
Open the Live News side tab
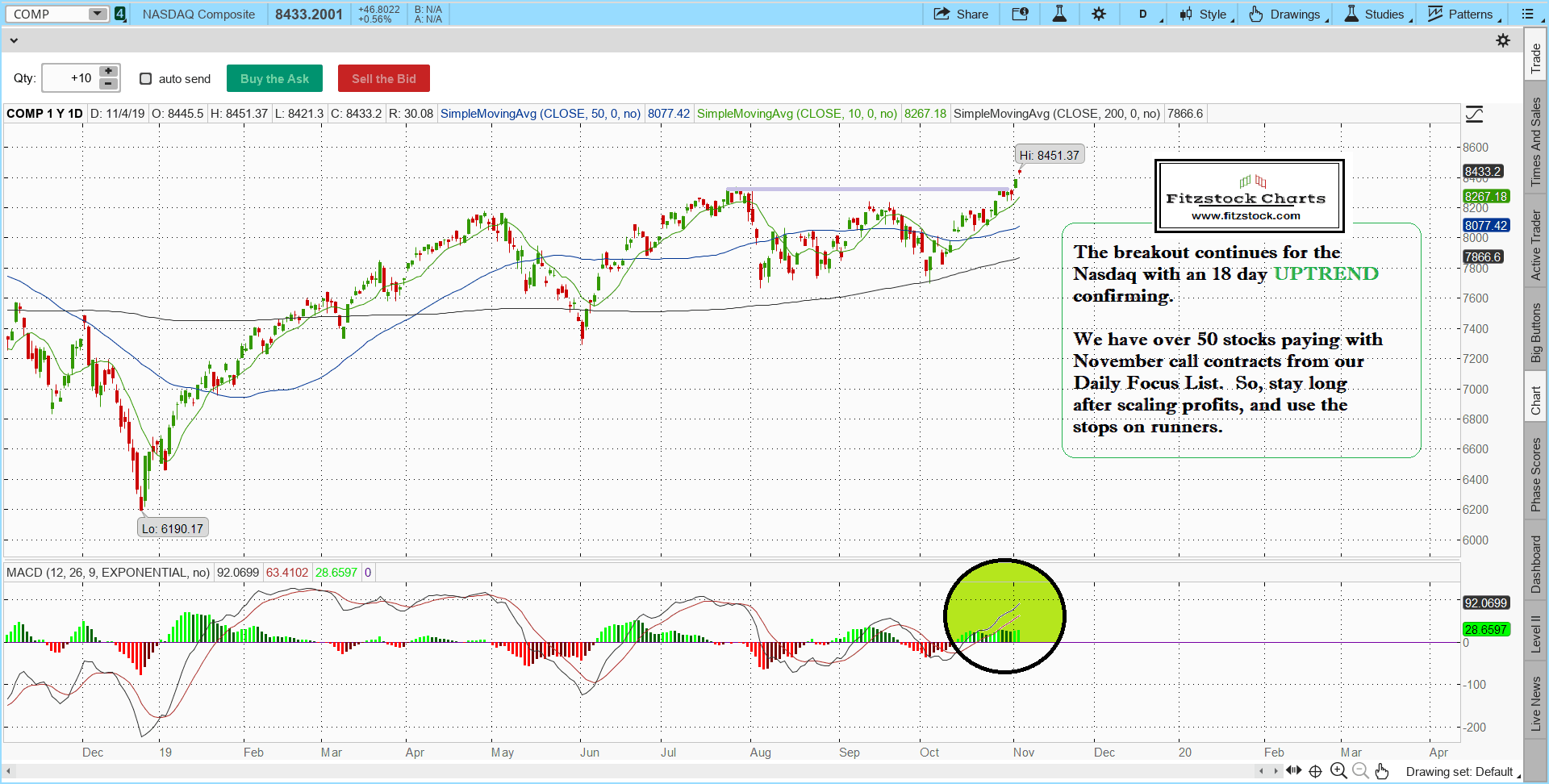point(1536,703)
